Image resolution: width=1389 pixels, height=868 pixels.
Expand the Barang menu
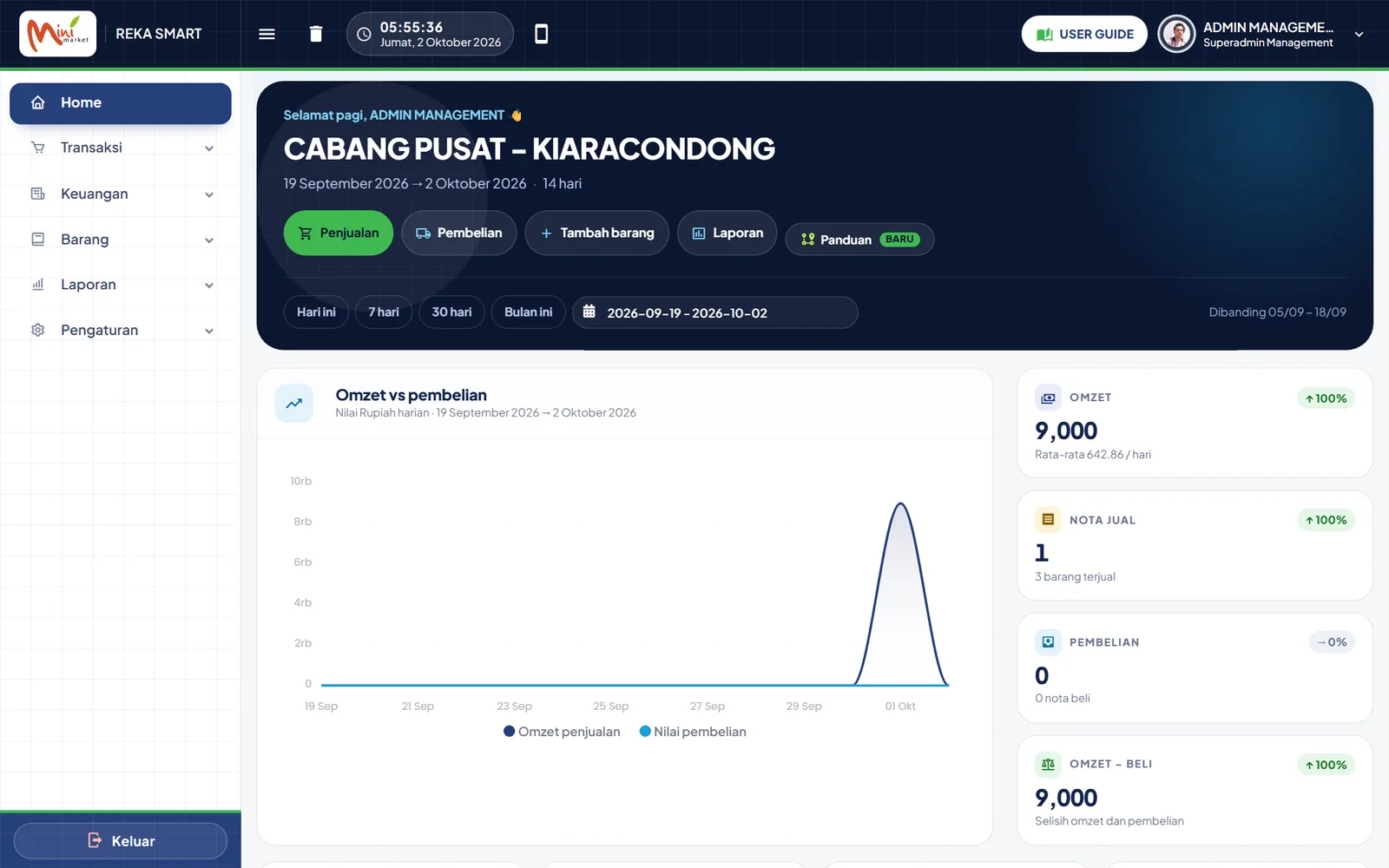tap(121, 240)
